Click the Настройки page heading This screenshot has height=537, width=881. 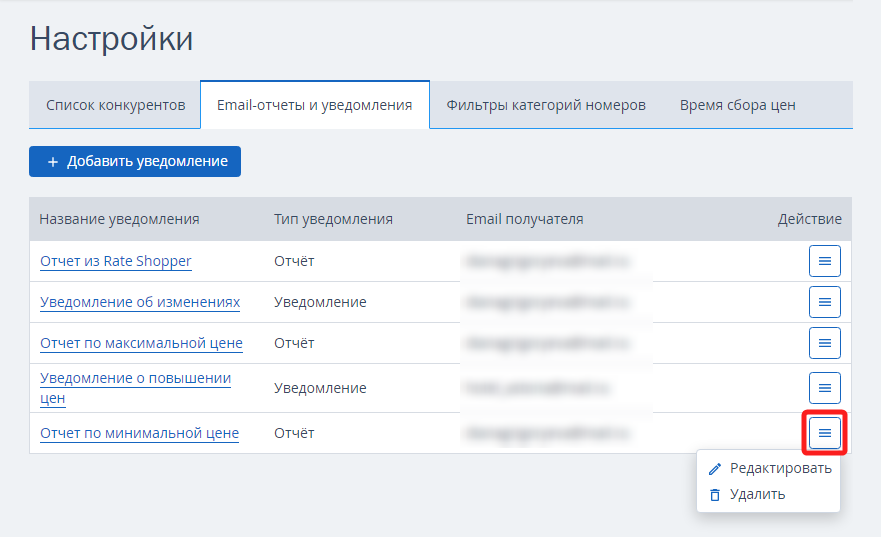point(111,39)
